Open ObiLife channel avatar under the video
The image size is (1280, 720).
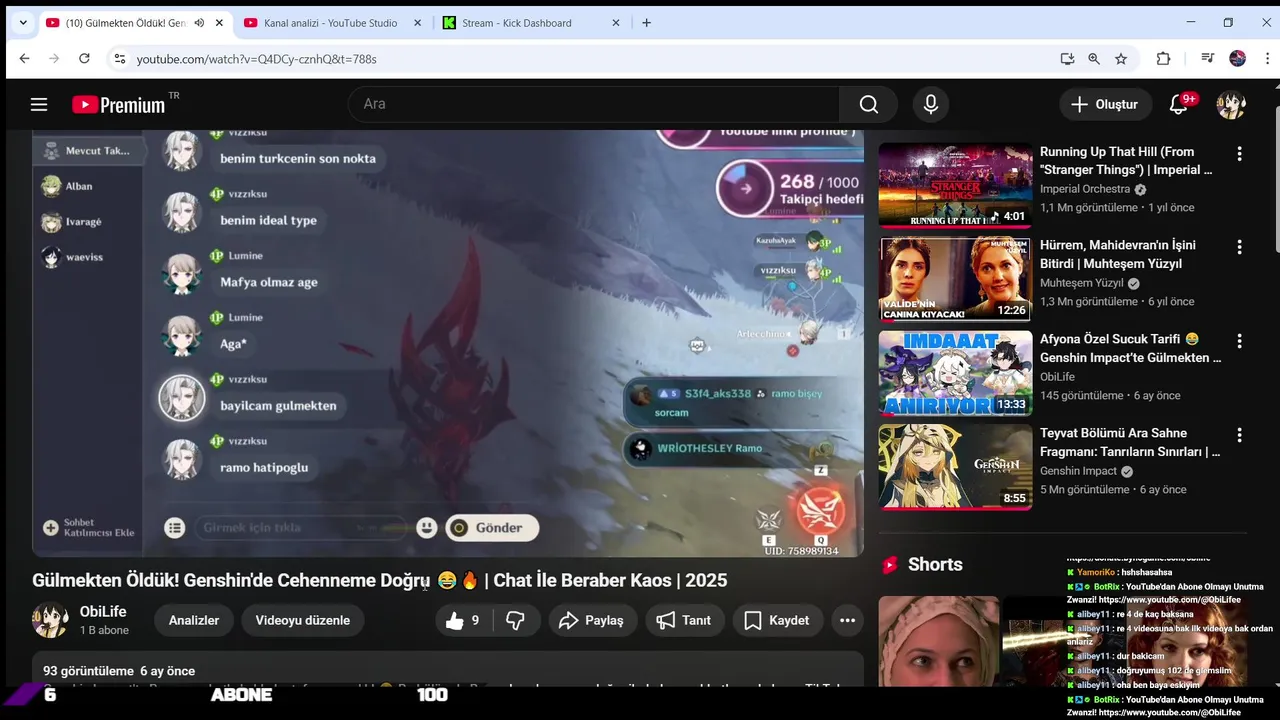[50, 620]
